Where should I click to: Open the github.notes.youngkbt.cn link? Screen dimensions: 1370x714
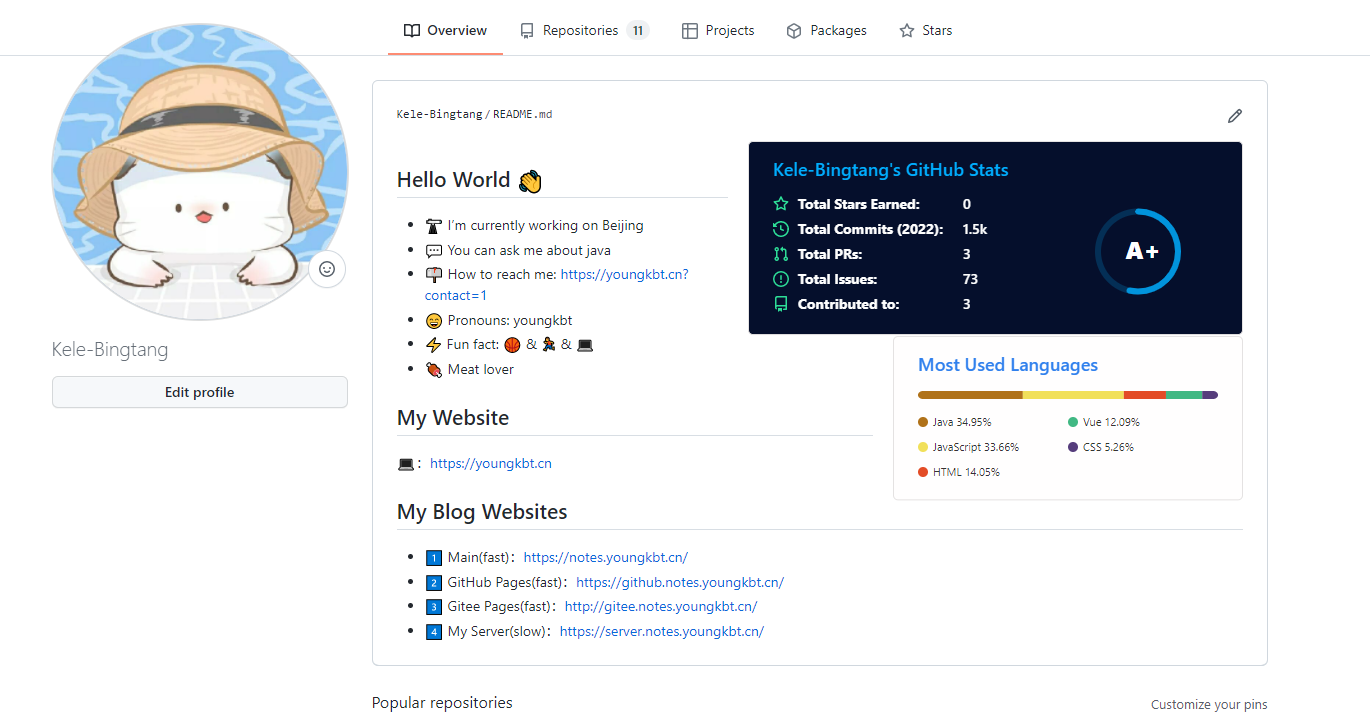click(680, 583)
